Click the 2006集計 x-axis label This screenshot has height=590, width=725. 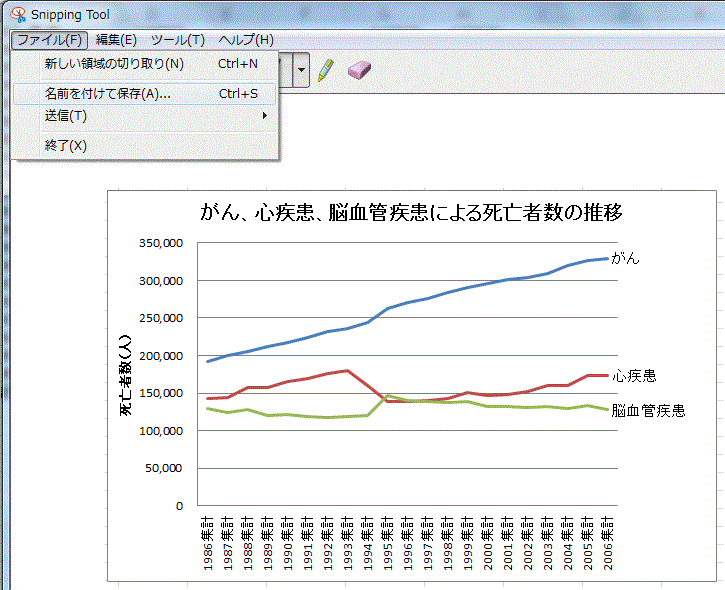(608, 544)
